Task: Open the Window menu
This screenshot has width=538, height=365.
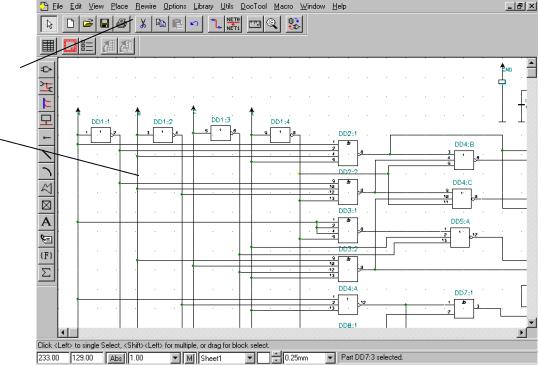Action: [313, 6]
